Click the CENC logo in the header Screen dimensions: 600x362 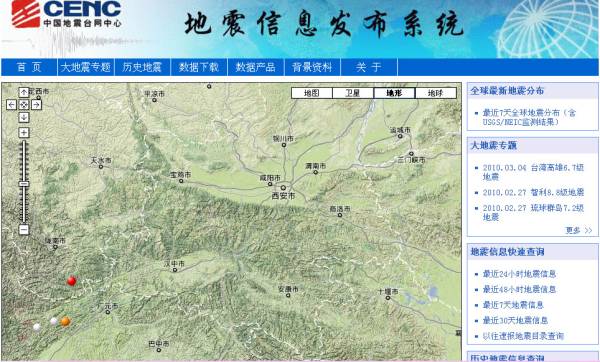pos(67,14)
